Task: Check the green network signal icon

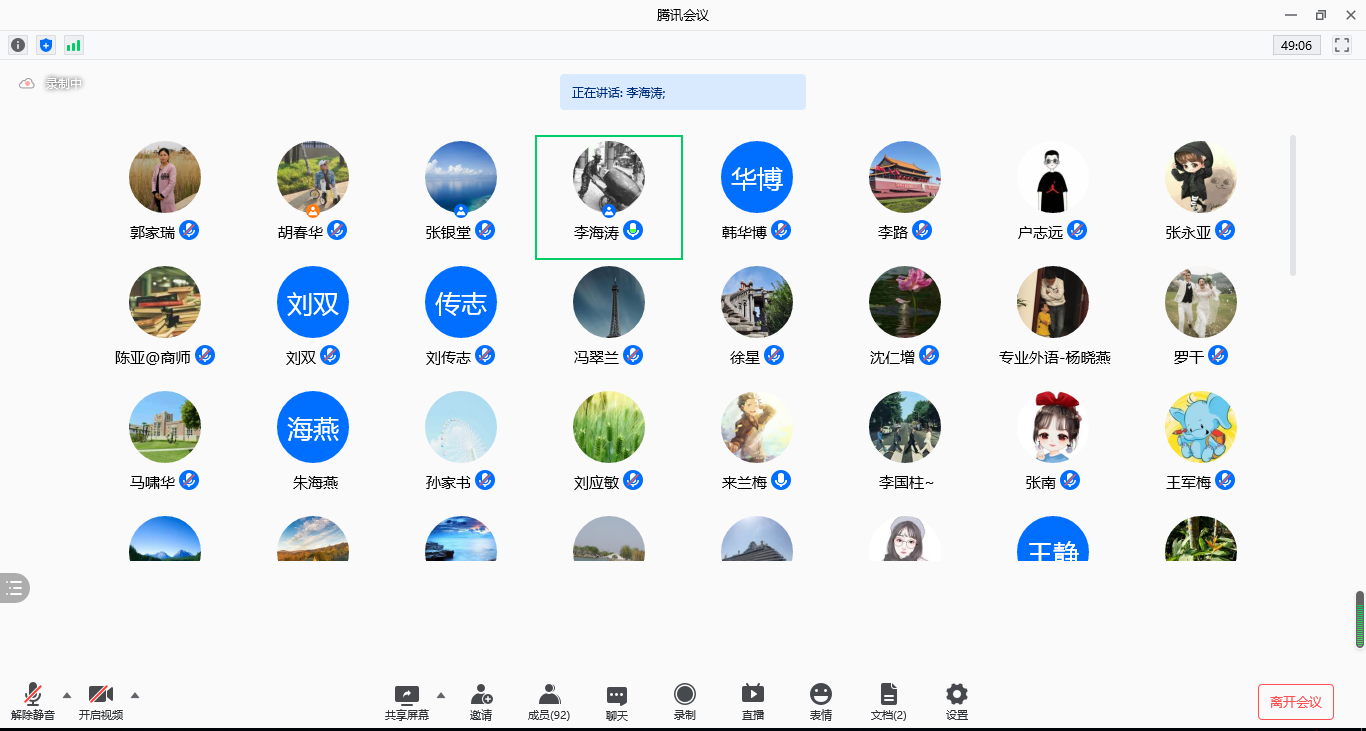Action: (x=74, y=45)
